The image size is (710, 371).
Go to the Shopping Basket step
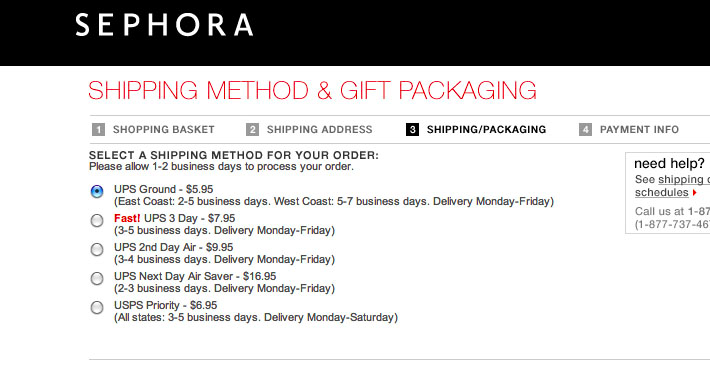(x=163, y=130)
